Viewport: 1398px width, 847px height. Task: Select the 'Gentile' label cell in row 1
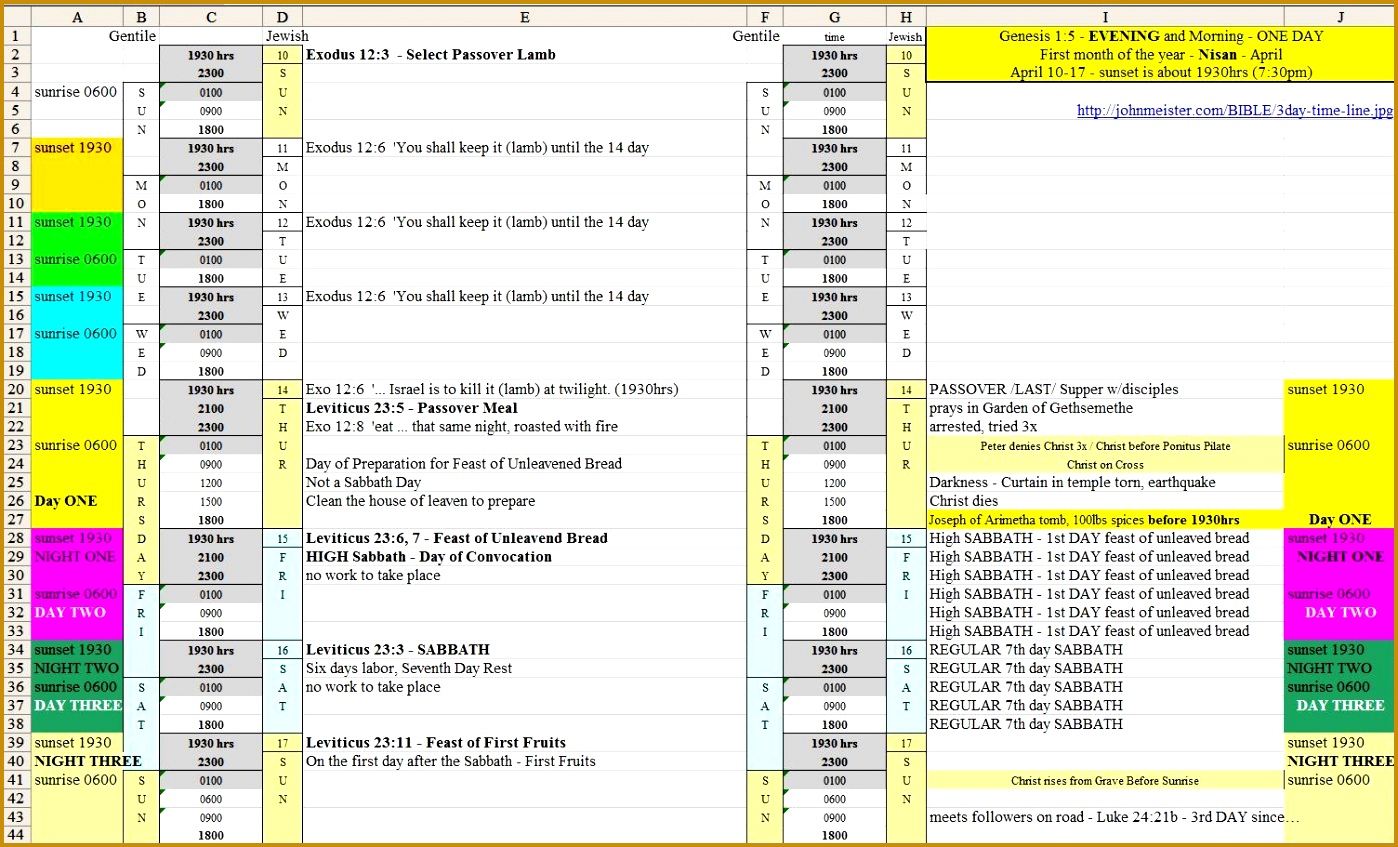[131, 35]
